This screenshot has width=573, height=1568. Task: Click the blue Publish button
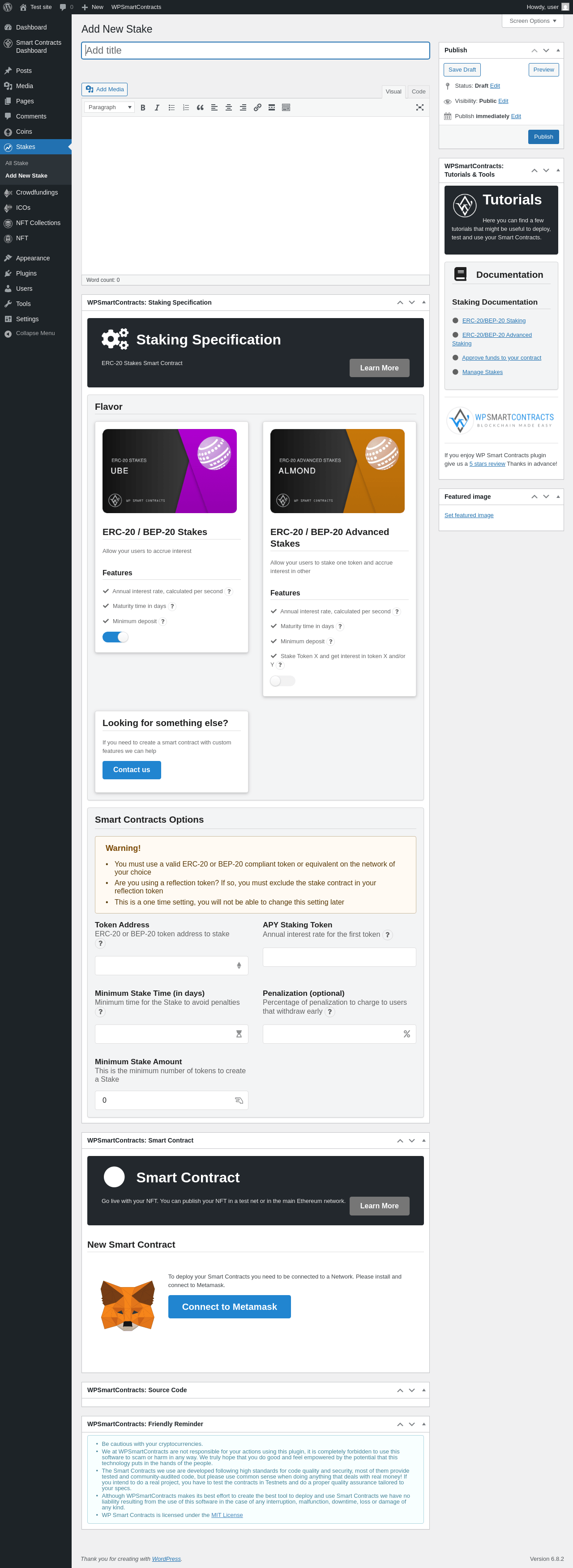(543, 137)
